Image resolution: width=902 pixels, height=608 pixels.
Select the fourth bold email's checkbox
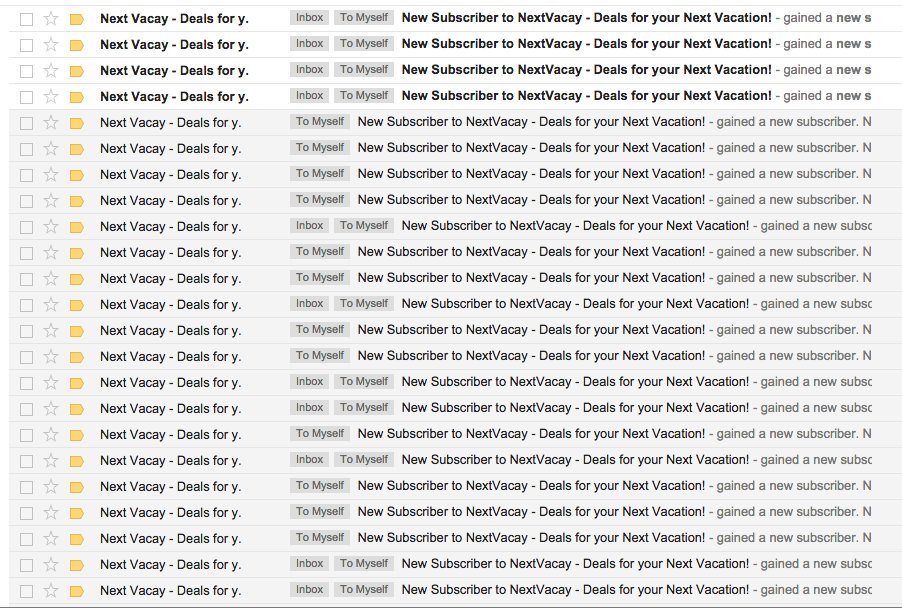pos(26,97)
